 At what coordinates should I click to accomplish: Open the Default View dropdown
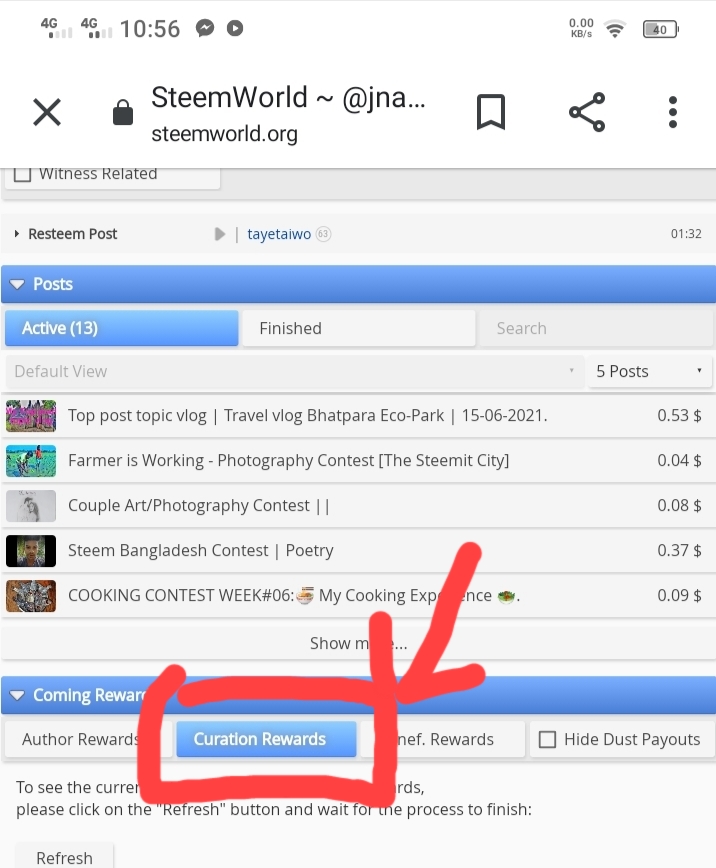point(295,371)
